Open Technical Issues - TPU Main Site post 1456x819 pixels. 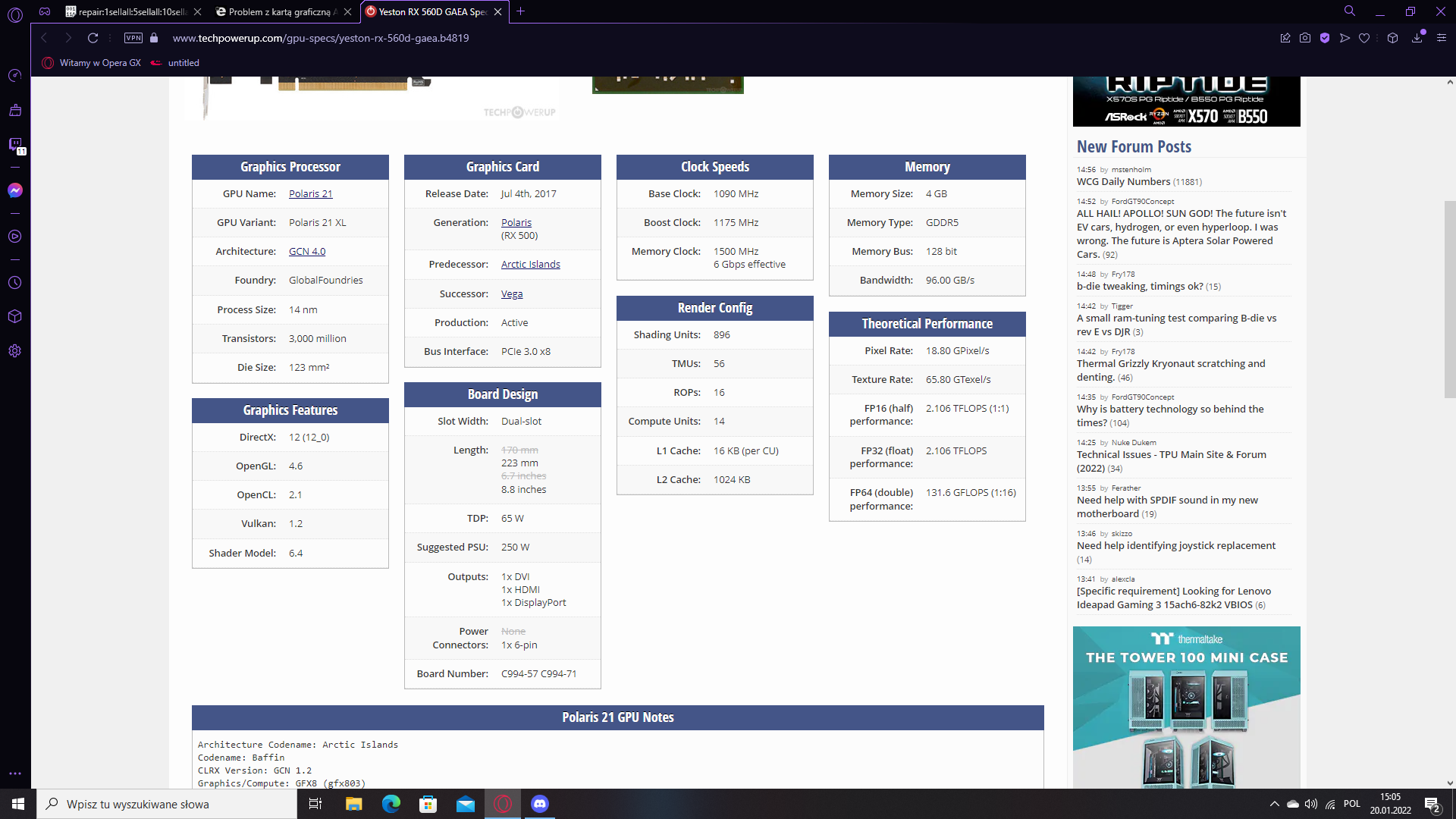[1172, 462]
